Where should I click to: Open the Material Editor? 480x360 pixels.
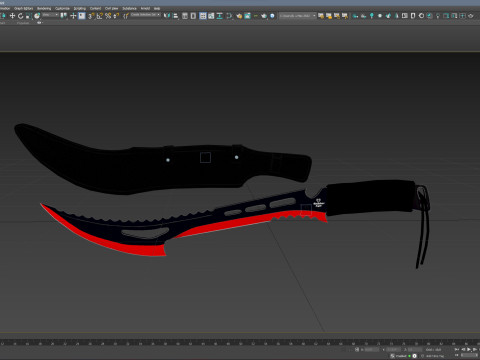pos(229,16)
